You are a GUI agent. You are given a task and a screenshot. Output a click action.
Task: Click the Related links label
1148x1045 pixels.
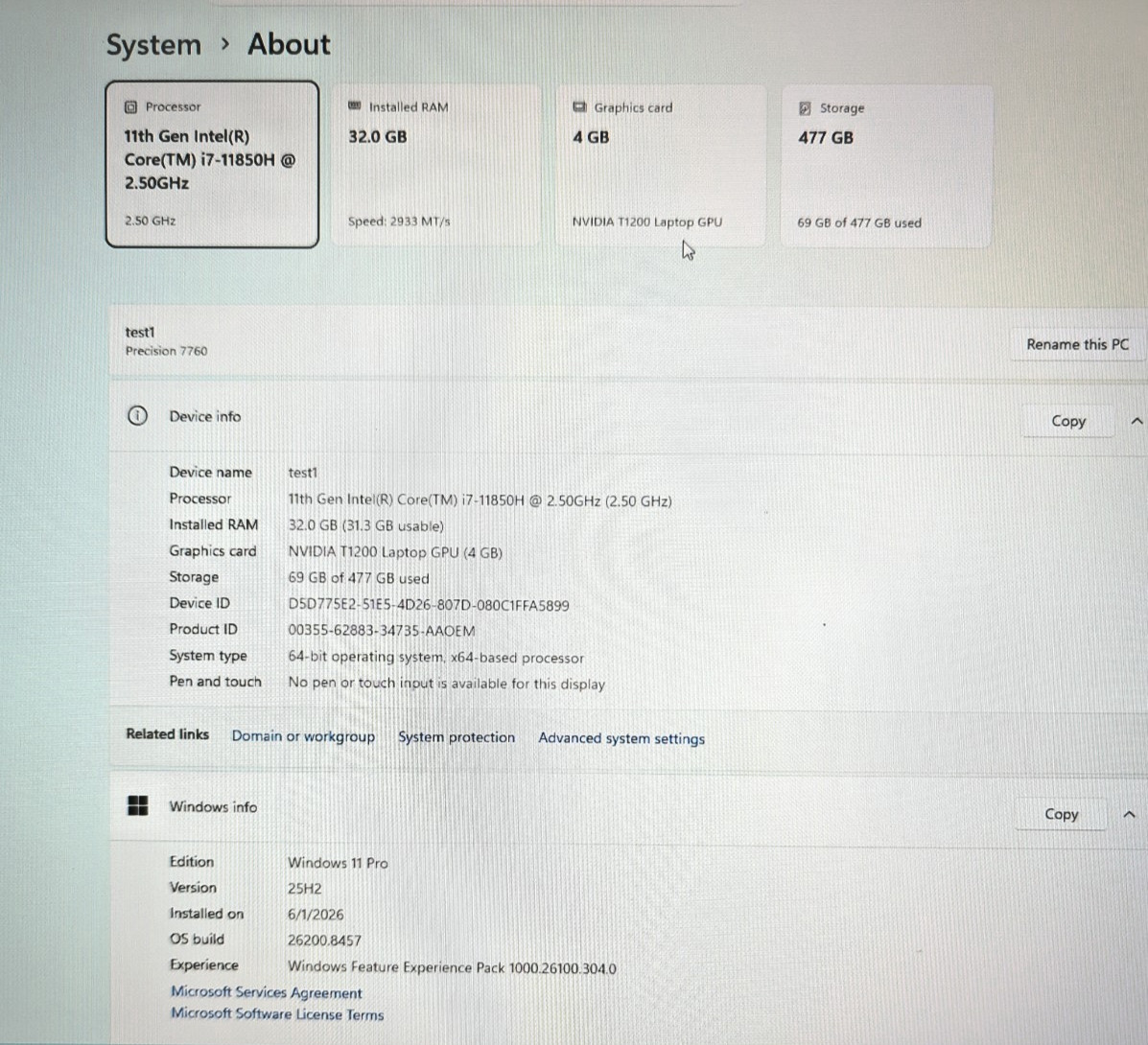pyautogui.click(x=167, y=734)
